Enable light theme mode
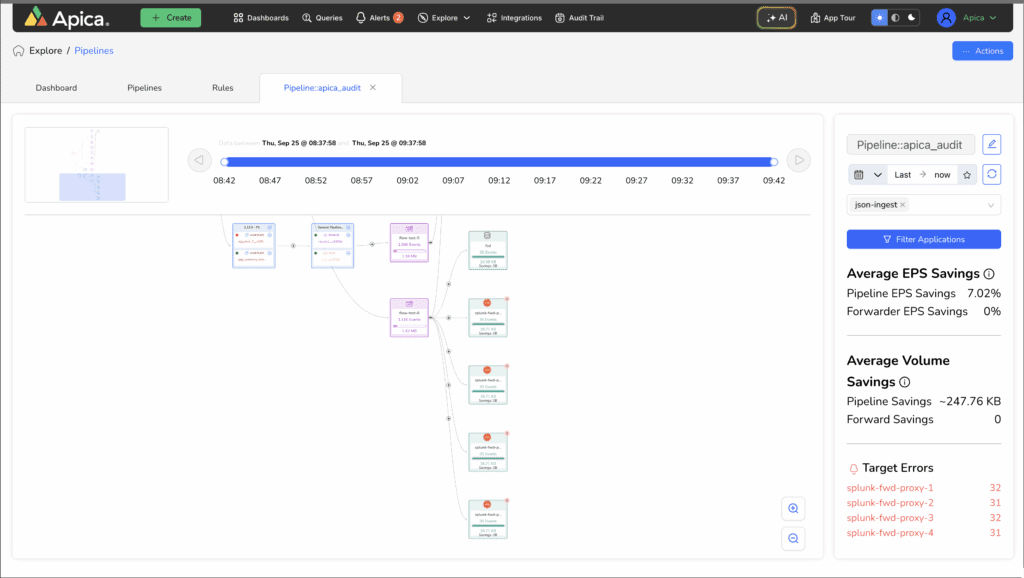This screenshot has height=578, width=1024. [880, 17]
